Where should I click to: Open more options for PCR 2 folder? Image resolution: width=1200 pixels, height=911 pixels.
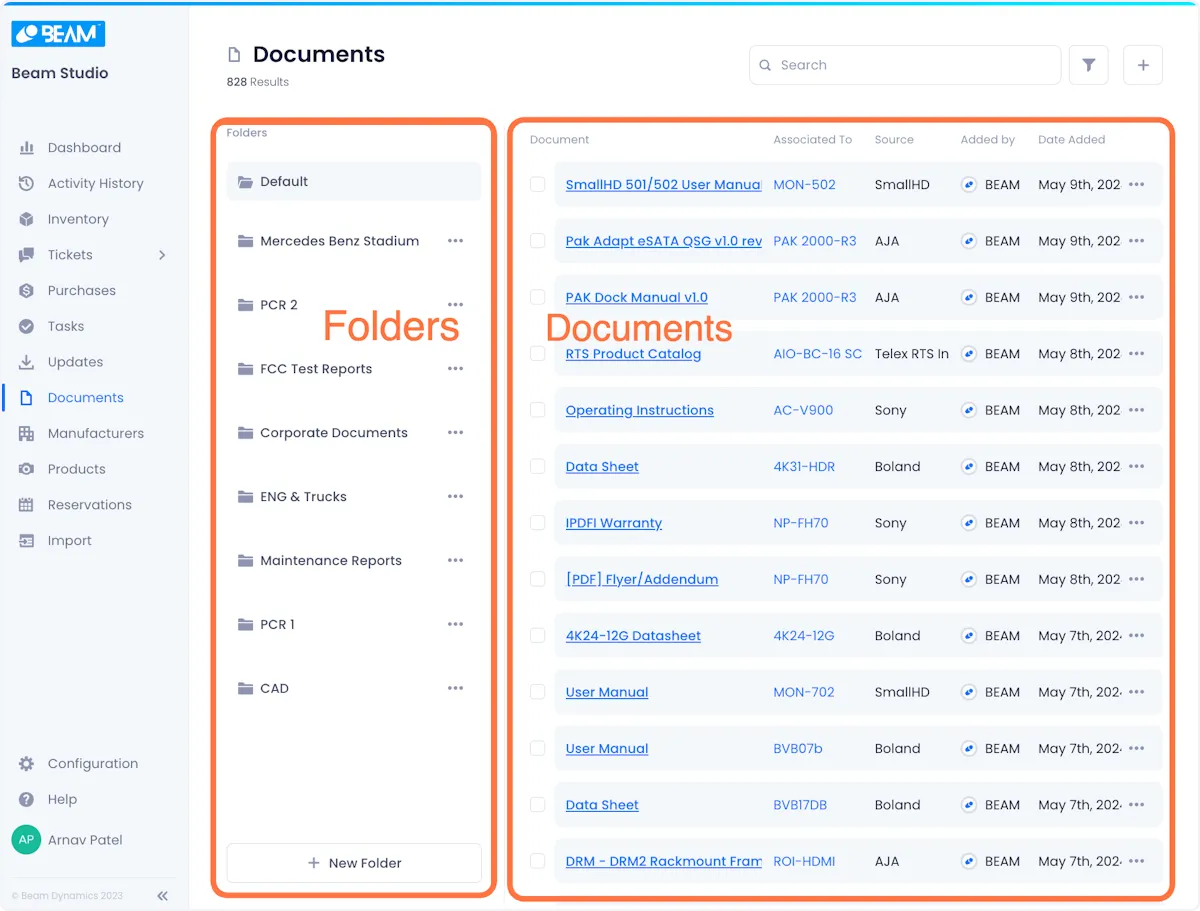pos(456,305)
